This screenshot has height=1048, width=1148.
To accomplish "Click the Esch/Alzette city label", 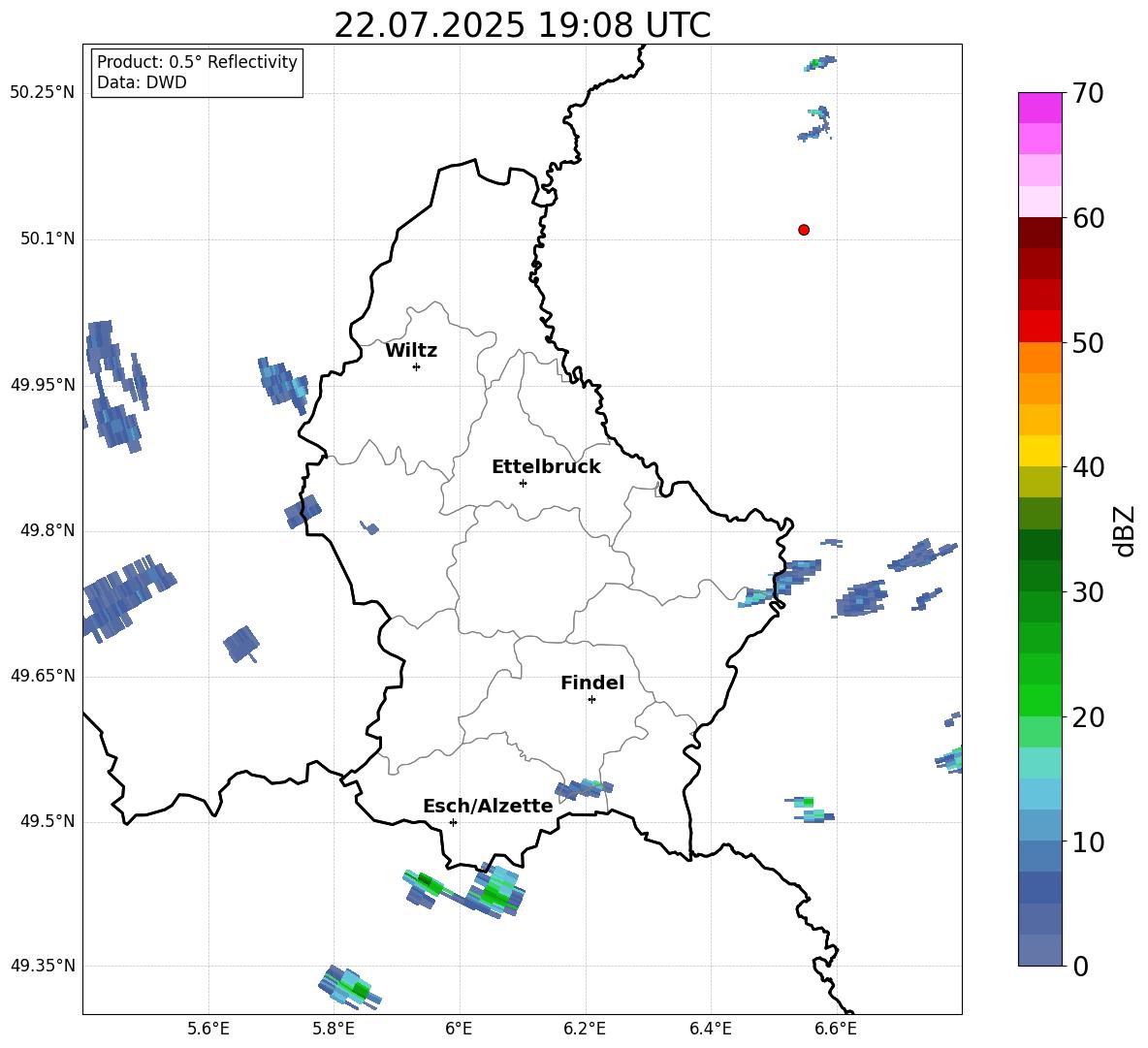I will click(x=488, y=806).
